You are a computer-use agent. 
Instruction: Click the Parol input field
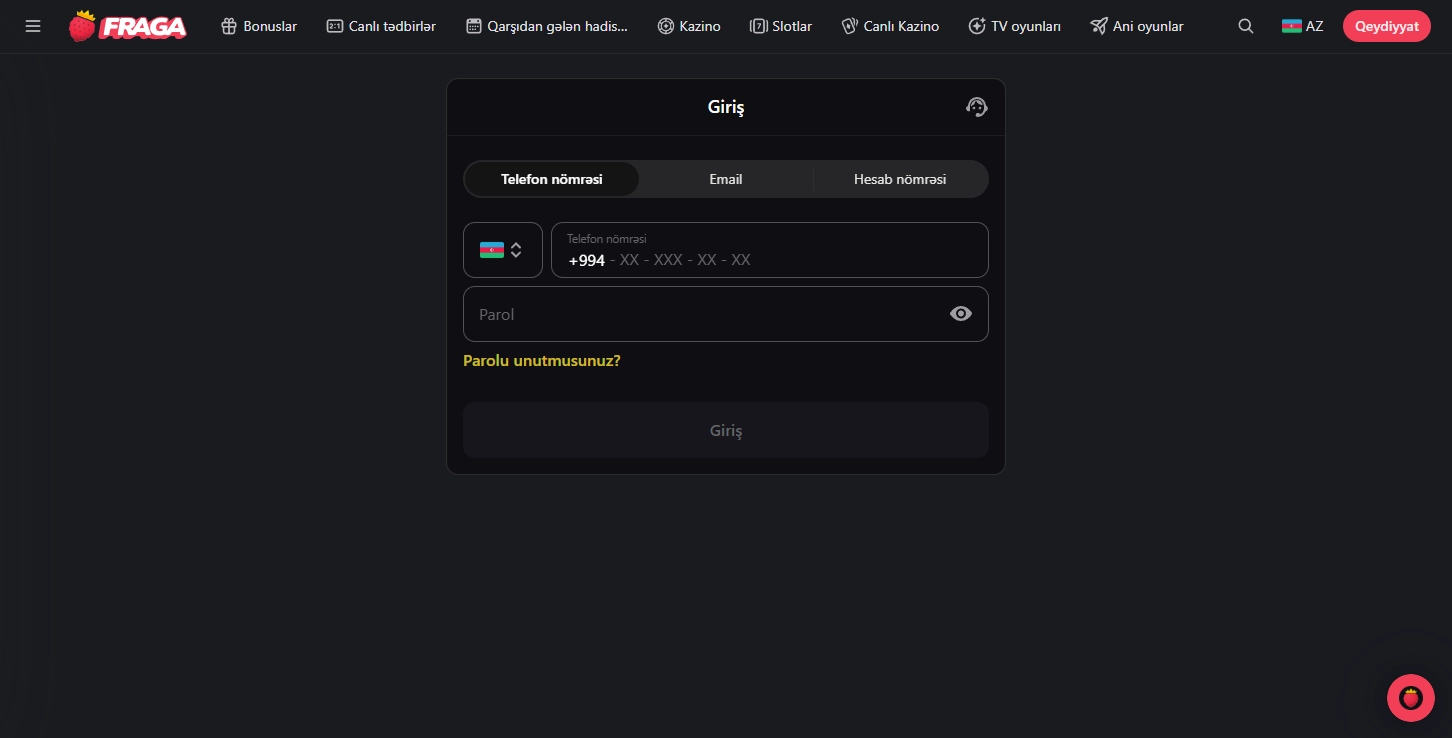pyautogui.click(x=700, y=314)
